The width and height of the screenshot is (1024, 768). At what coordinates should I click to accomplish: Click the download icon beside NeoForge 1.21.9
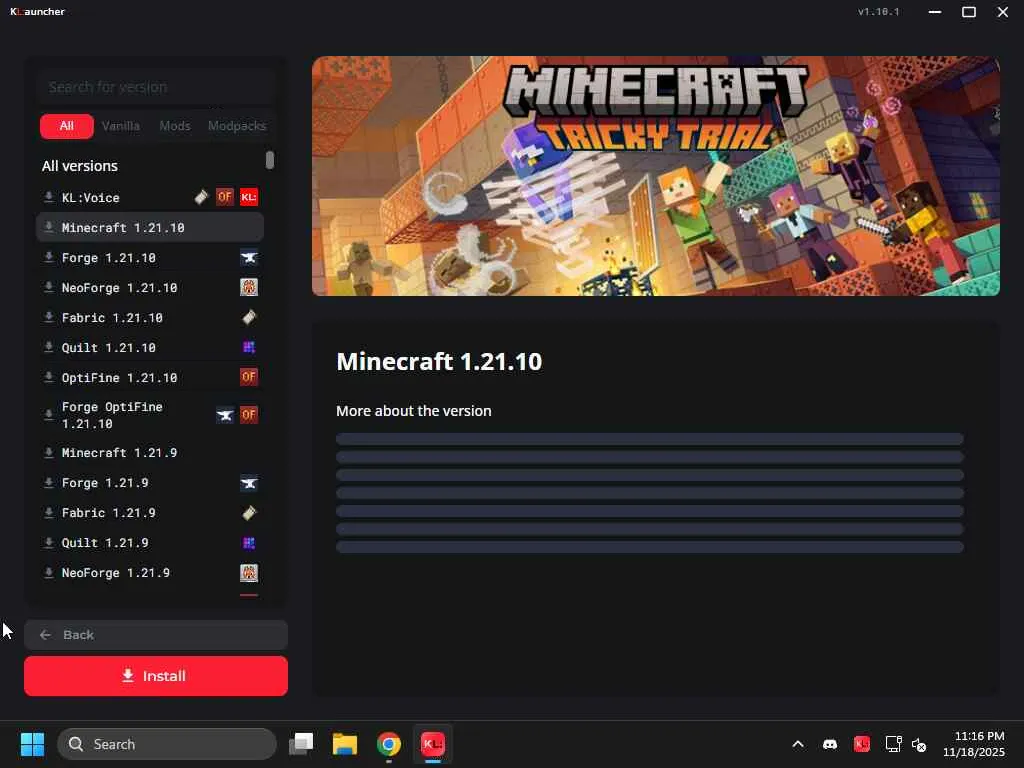pyautogui.click(x=48, y=573)
